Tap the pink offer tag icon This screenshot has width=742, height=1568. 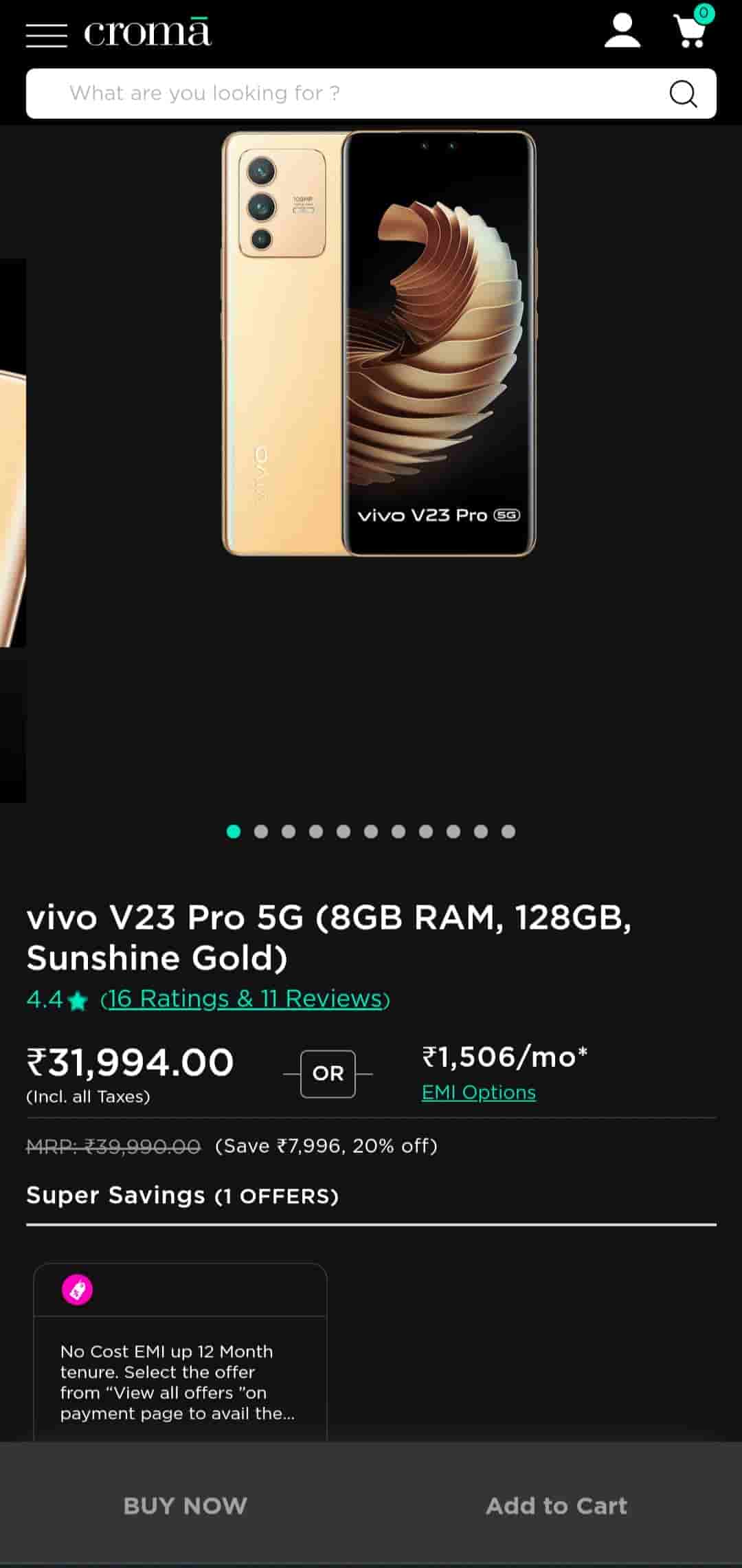pyautogui.click(x=78, y=1290)
